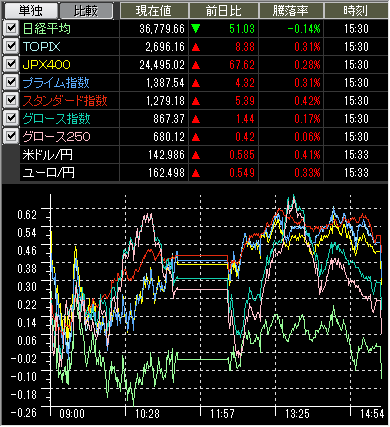Select the 米ドル/円 row label
The height and width of the screenshot is (427, 390).
point(47,155)
